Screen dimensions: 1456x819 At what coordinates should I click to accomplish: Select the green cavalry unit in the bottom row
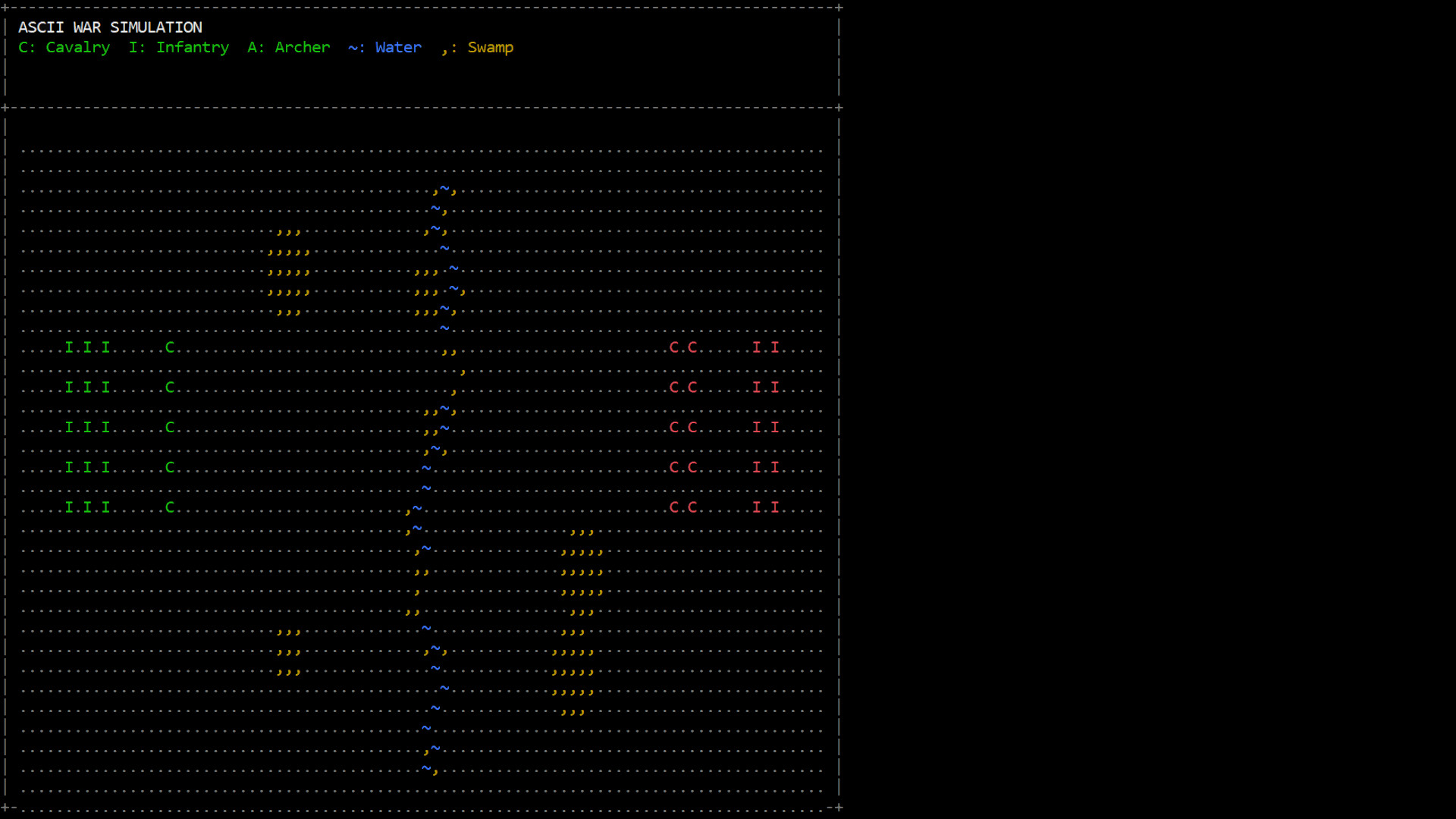click(x=170, y=507)
